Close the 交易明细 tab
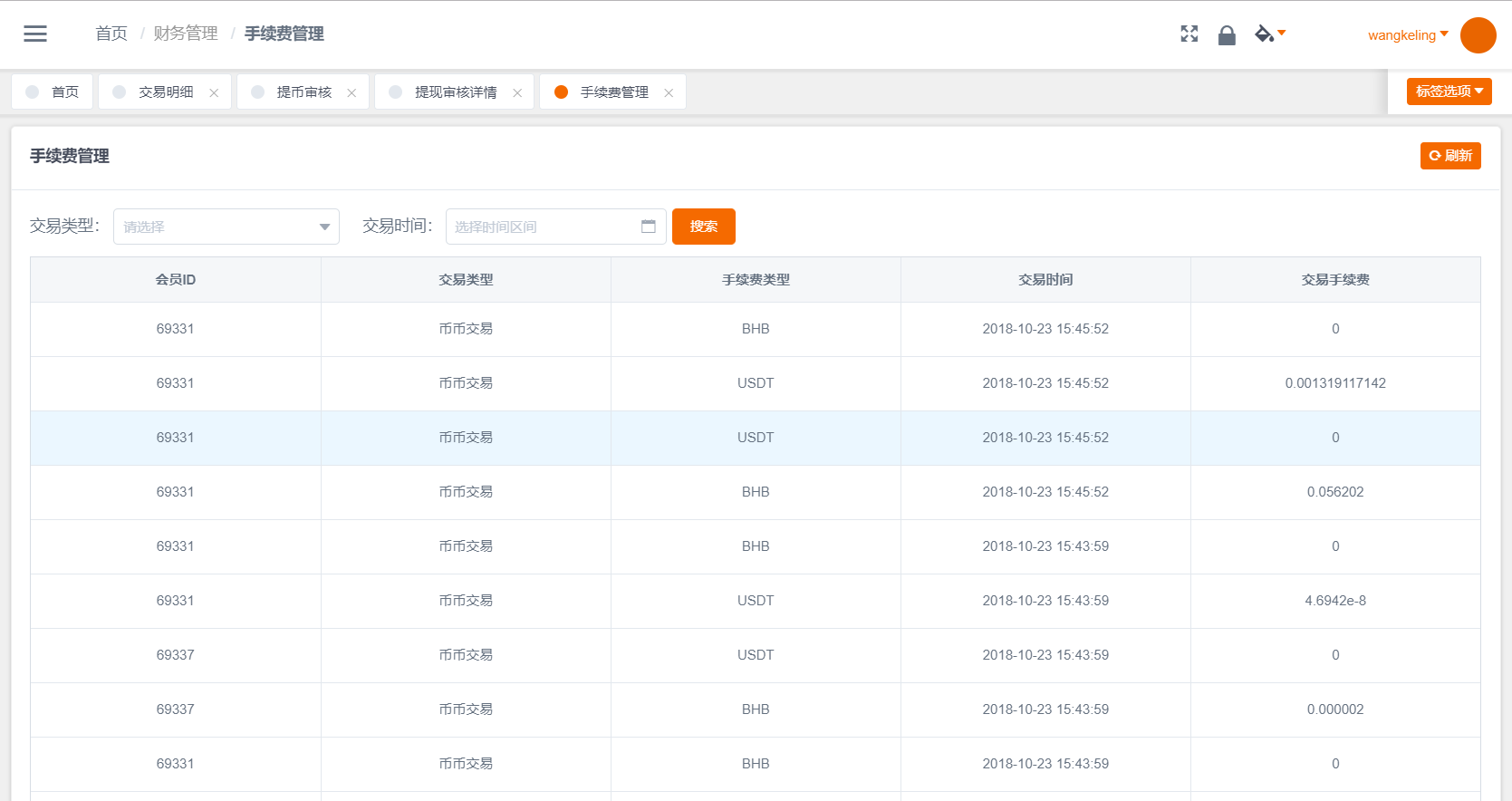The image size is (1512, 801). click(x=214, y=92)
